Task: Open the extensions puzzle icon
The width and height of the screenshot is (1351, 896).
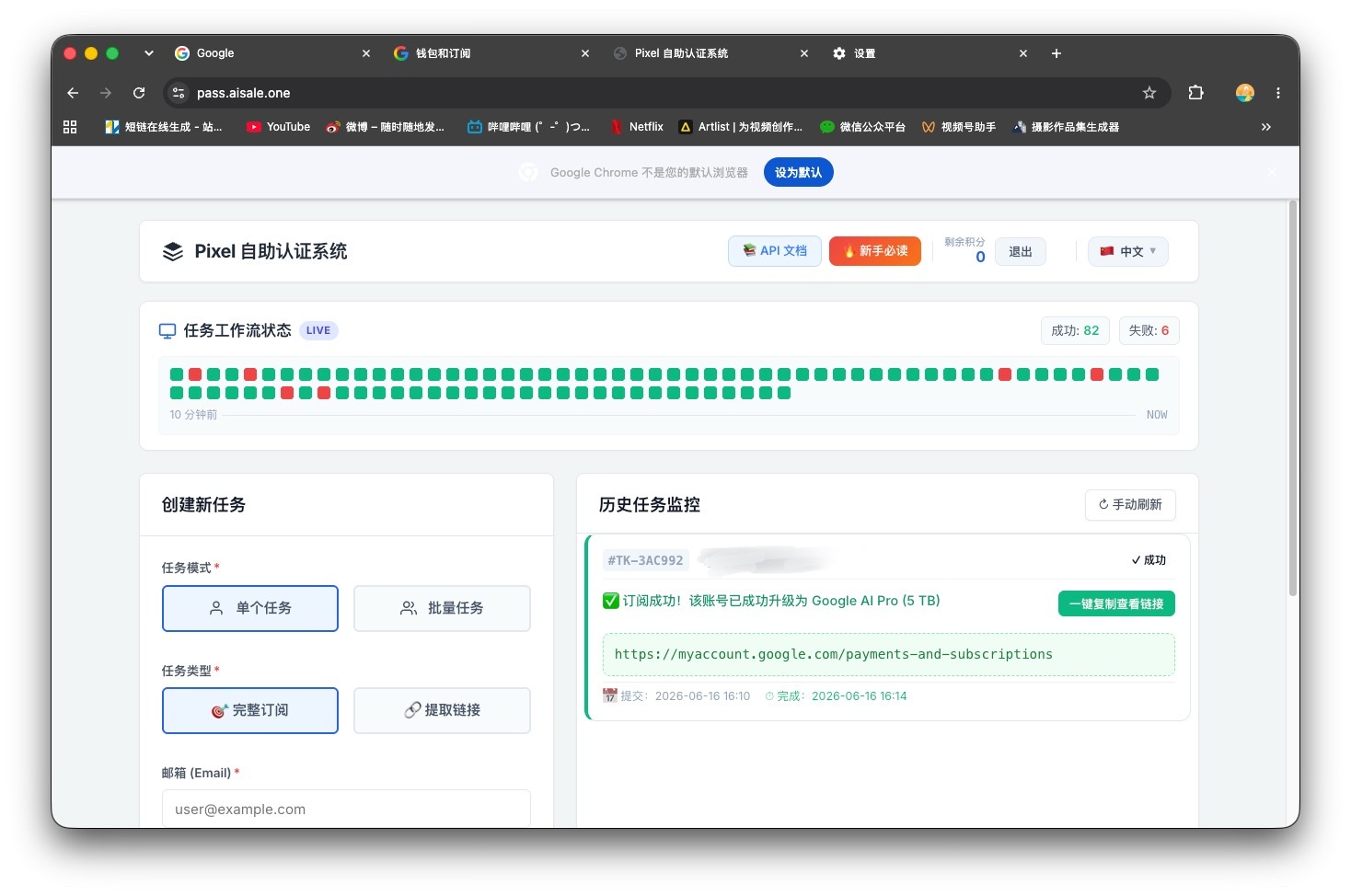Action: [1195, 93]
